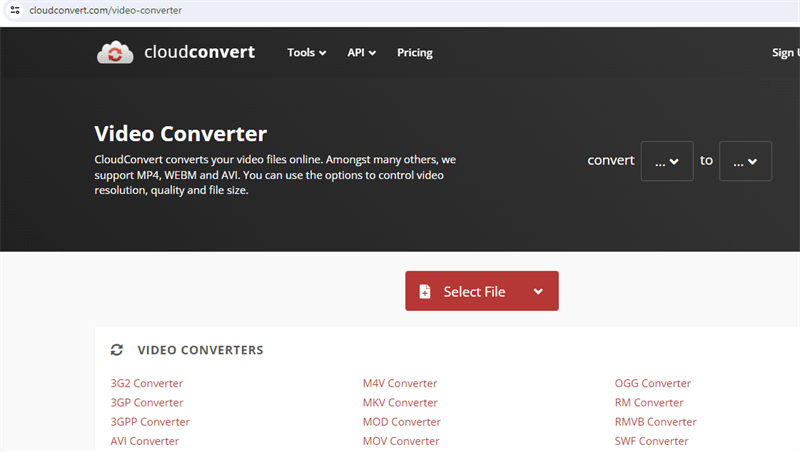Click the Video Converter heading
Image resolution: width=800 pixels, height=452 pixels.
[181, 134]
